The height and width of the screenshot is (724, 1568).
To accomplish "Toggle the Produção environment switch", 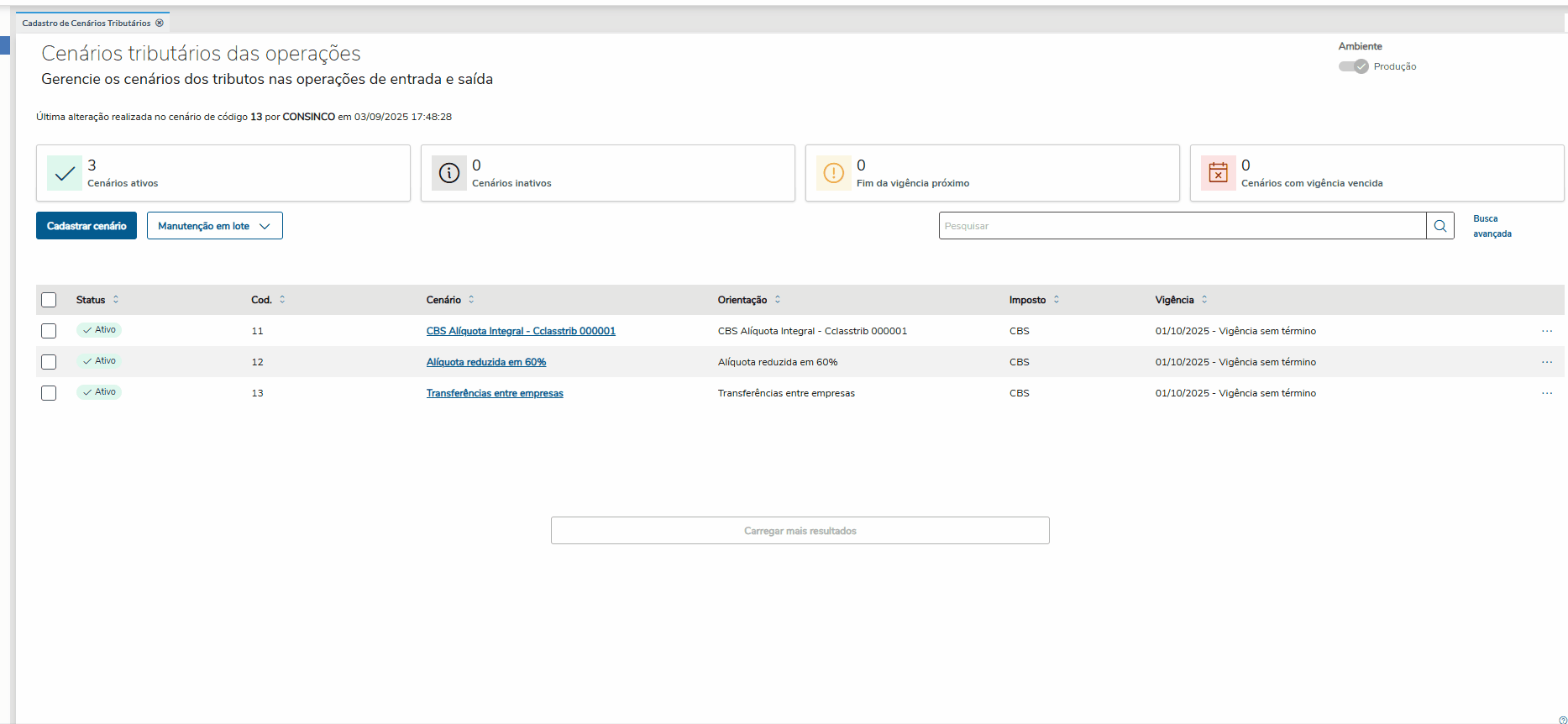I will pyautogui.click(x=1353, y=66).
